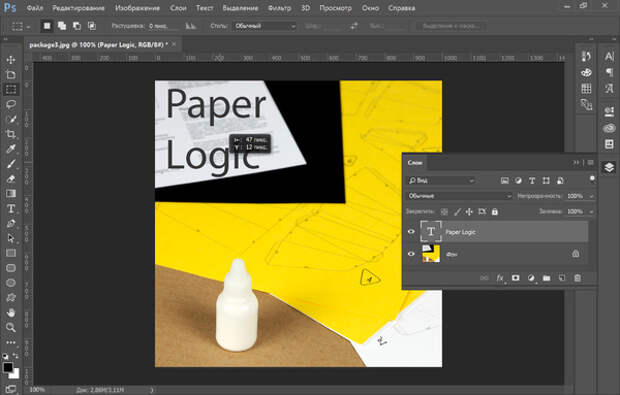Open the Paragraph panel icon
This screenshot has width=620, height=395.
pyautogui.click(x=609, y=72)
